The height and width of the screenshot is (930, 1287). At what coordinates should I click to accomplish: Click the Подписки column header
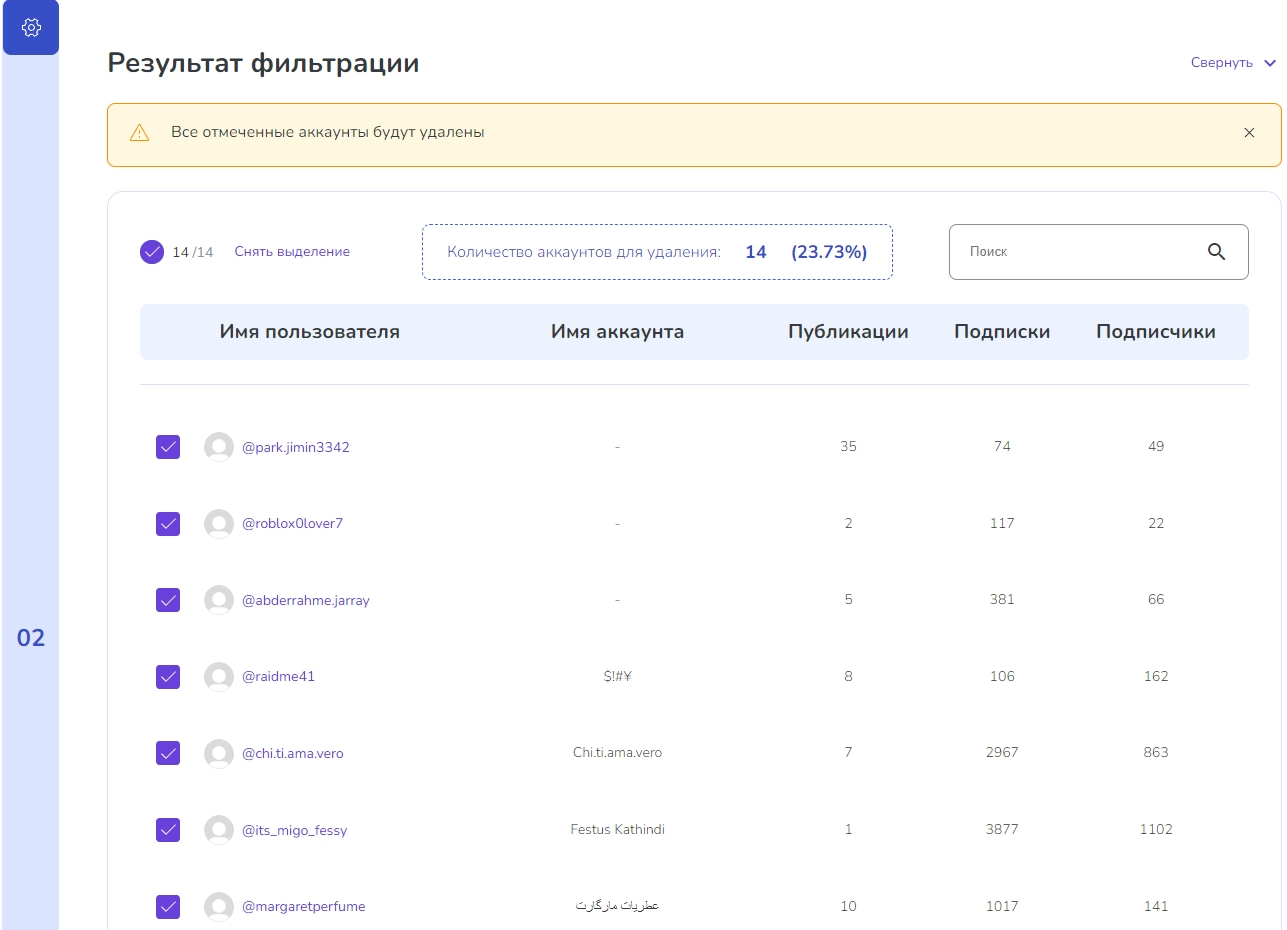coord(1002,332)
